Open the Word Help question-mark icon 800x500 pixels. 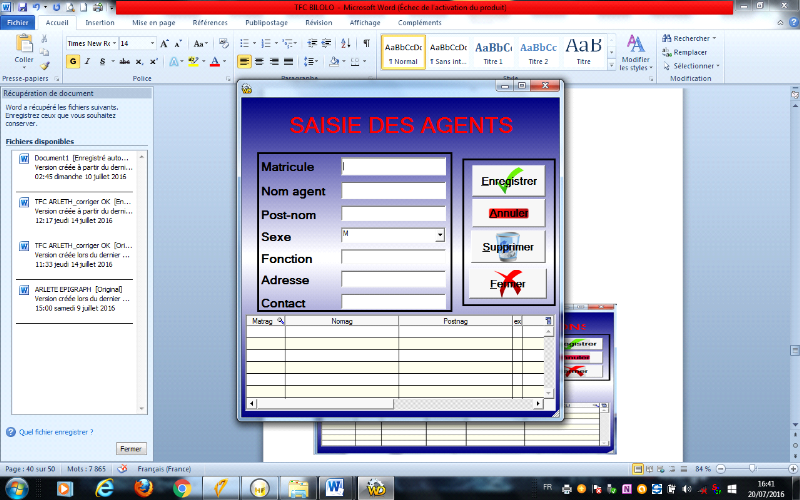pyautogui.click(x=793, y=22)
